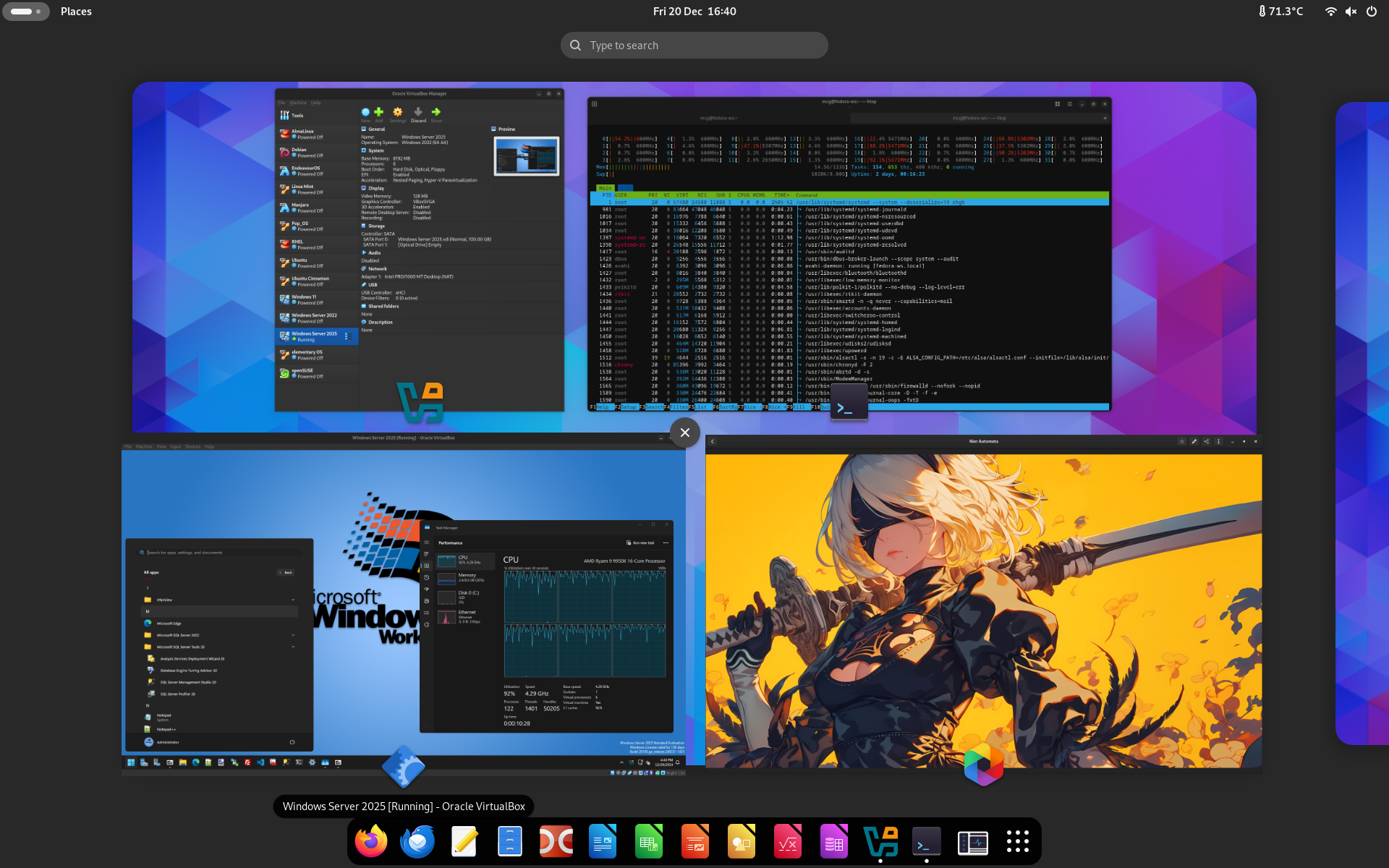
Task: Launch LibreOffice Draw from the dock
Action: point(742,841)
